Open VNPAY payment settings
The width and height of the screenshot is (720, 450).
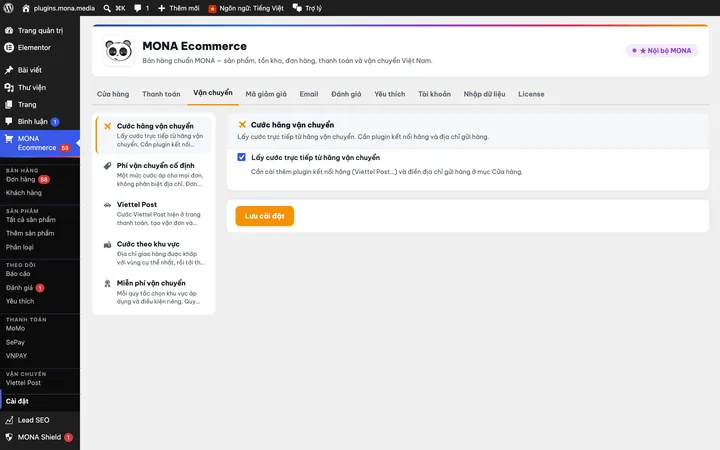[17, 355]
